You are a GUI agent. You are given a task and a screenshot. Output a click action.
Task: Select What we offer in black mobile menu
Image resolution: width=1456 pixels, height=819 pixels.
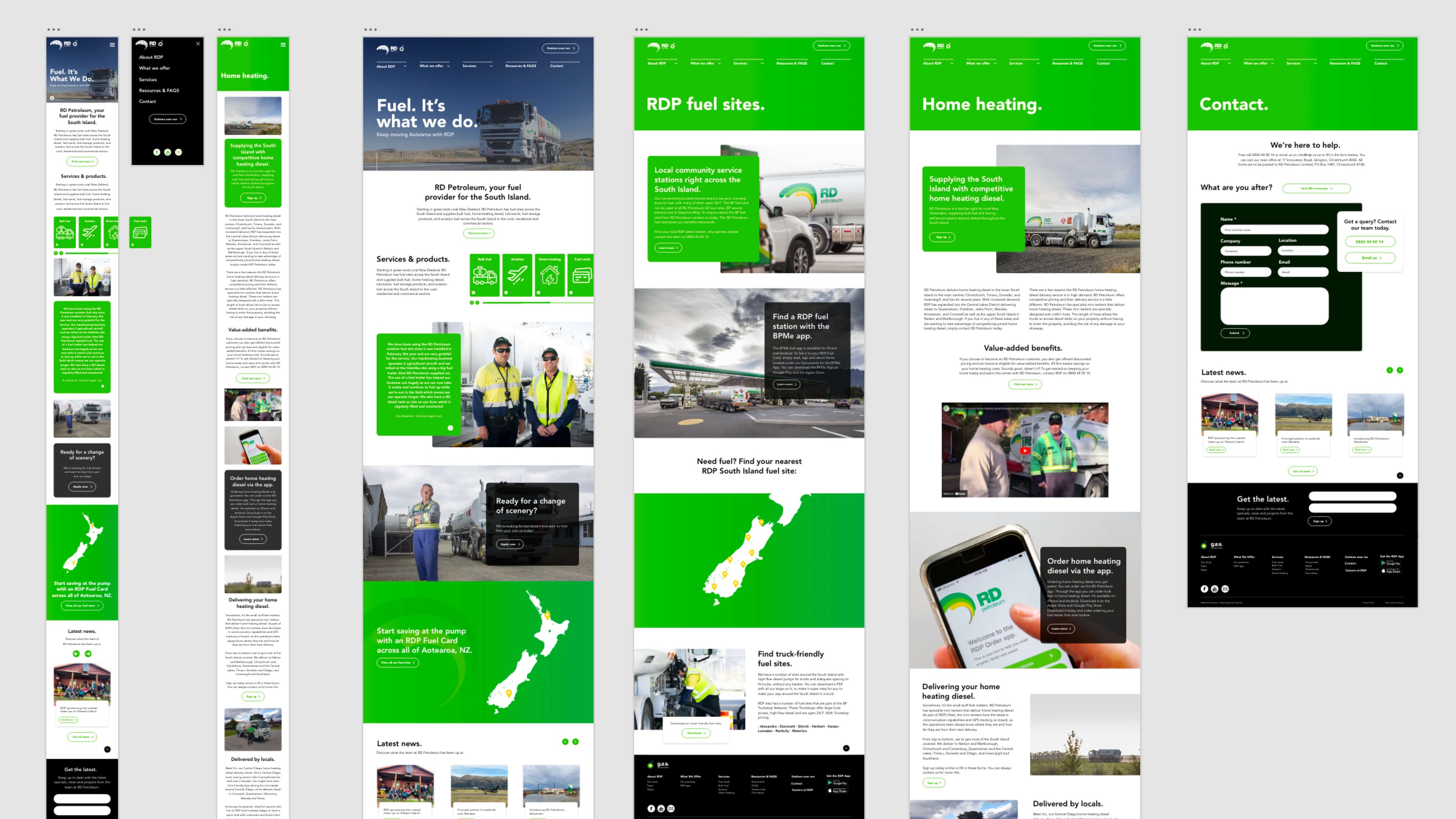[x=154, y=68]
